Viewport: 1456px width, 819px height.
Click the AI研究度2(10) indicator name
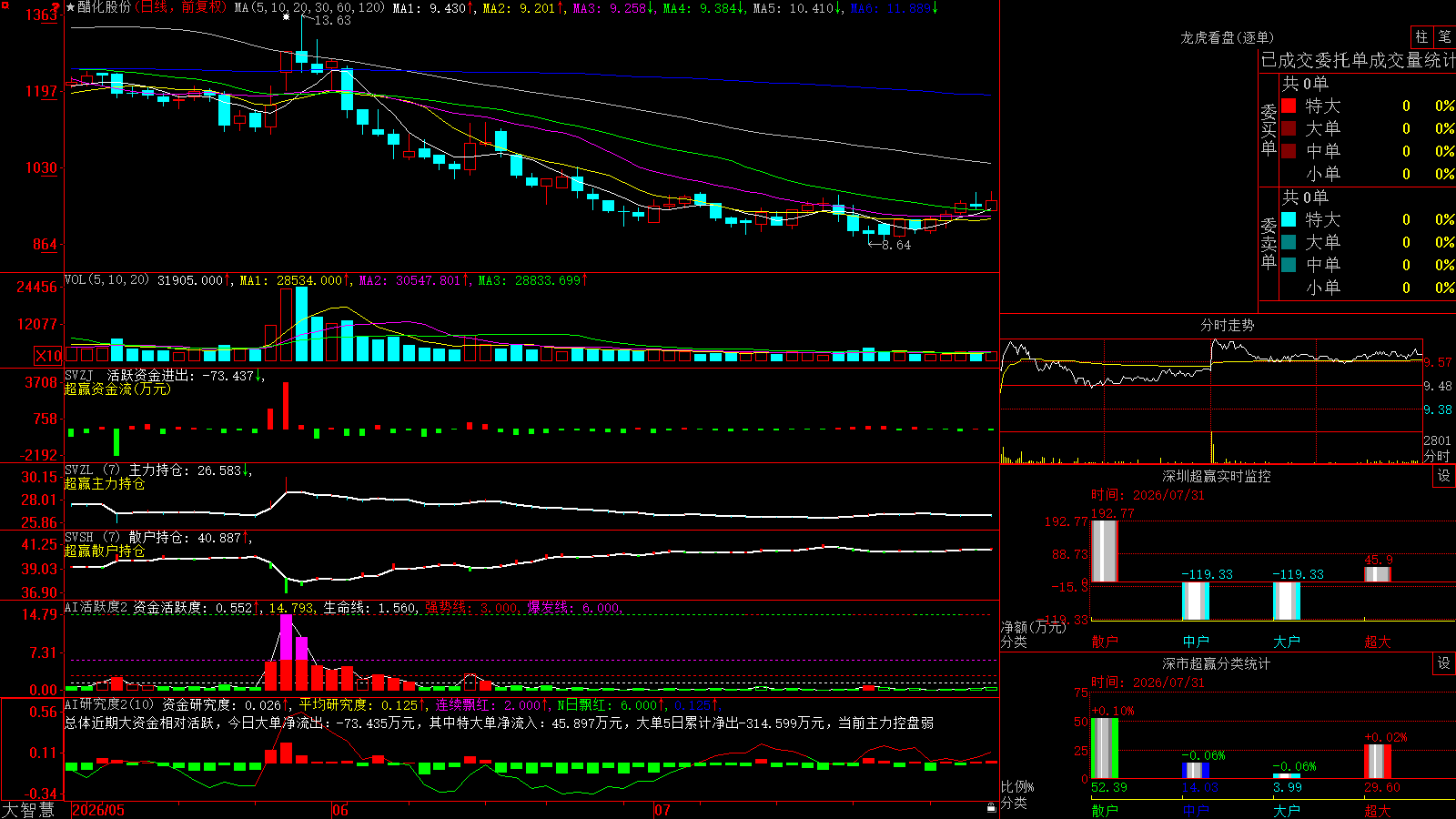click(x=109, y=704)
